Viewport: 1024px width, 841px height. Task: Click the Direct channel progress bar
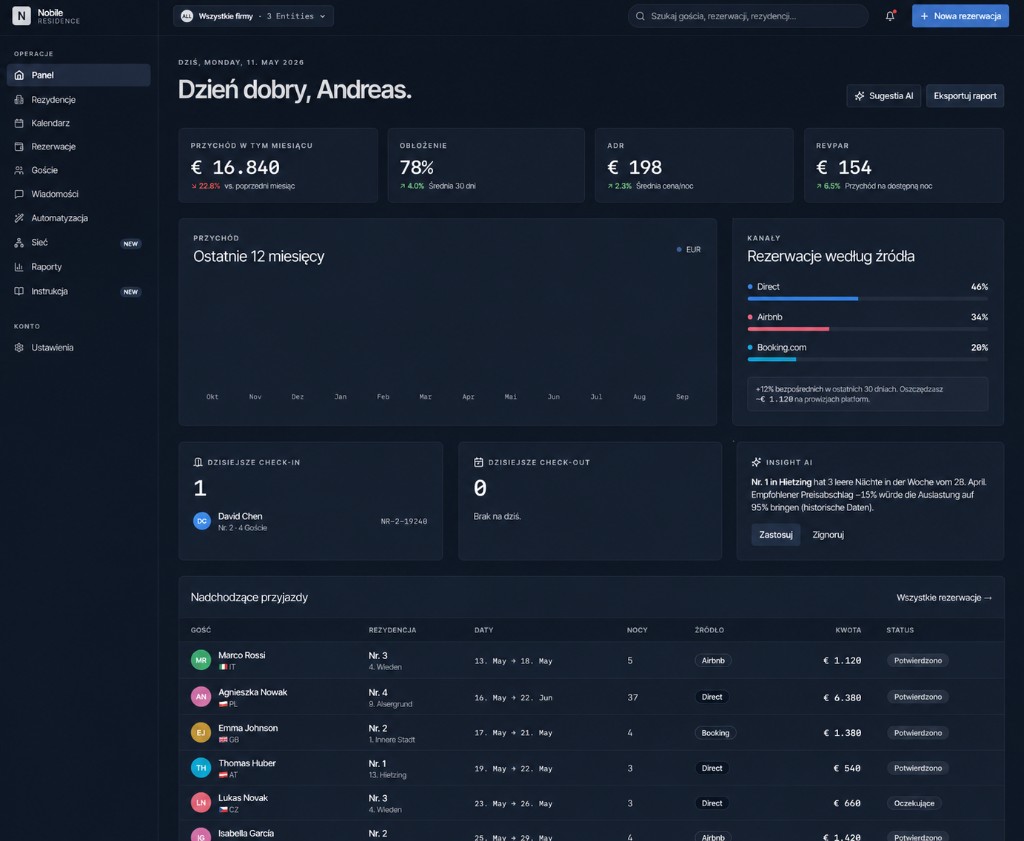(x=867, y=298)
